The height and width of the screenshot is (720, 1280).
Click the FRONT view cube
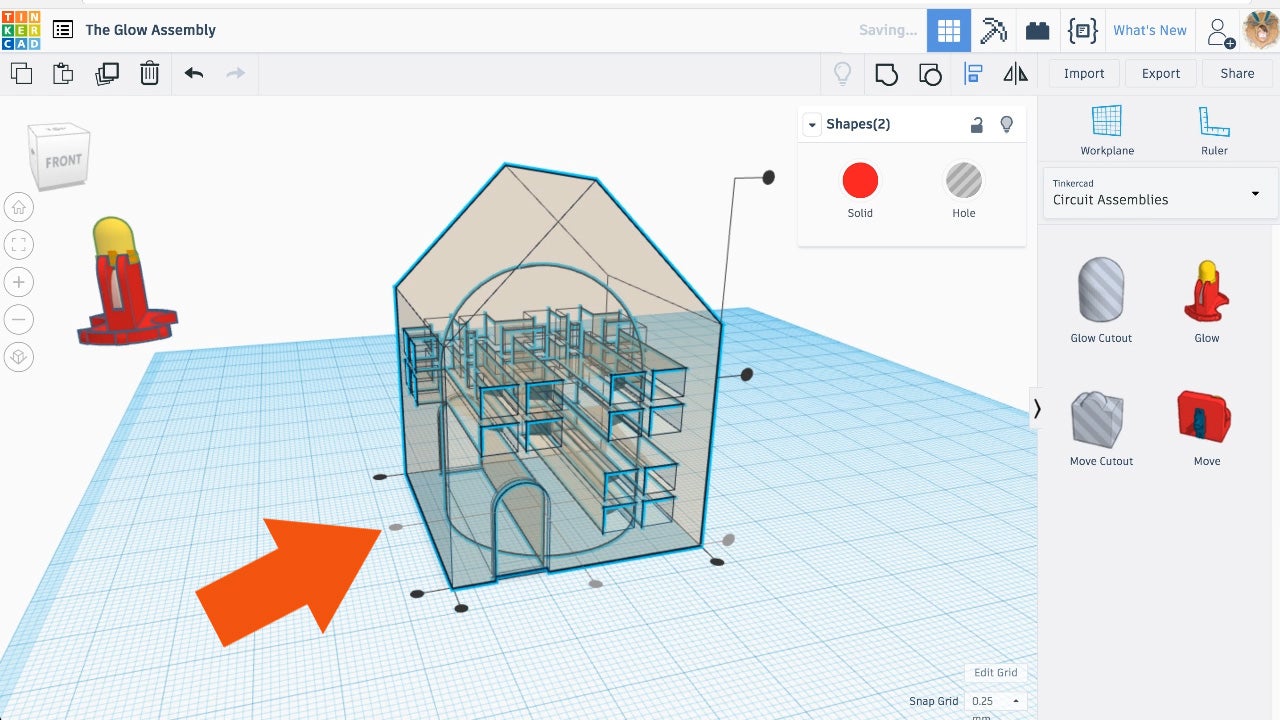click(x=62, y=159)
